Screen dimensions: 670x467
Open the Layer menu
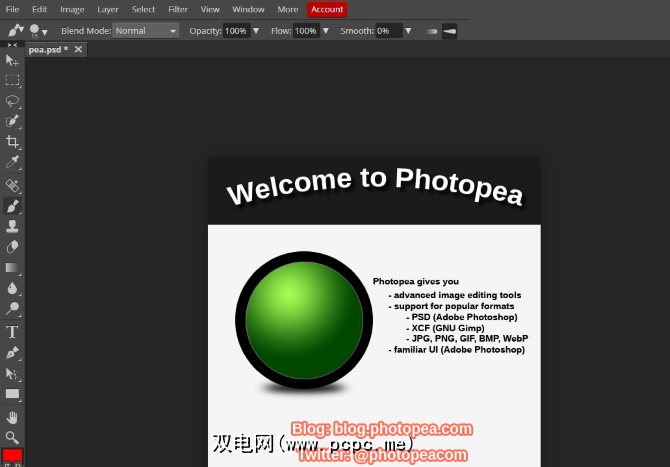click(x=107, y=9)
